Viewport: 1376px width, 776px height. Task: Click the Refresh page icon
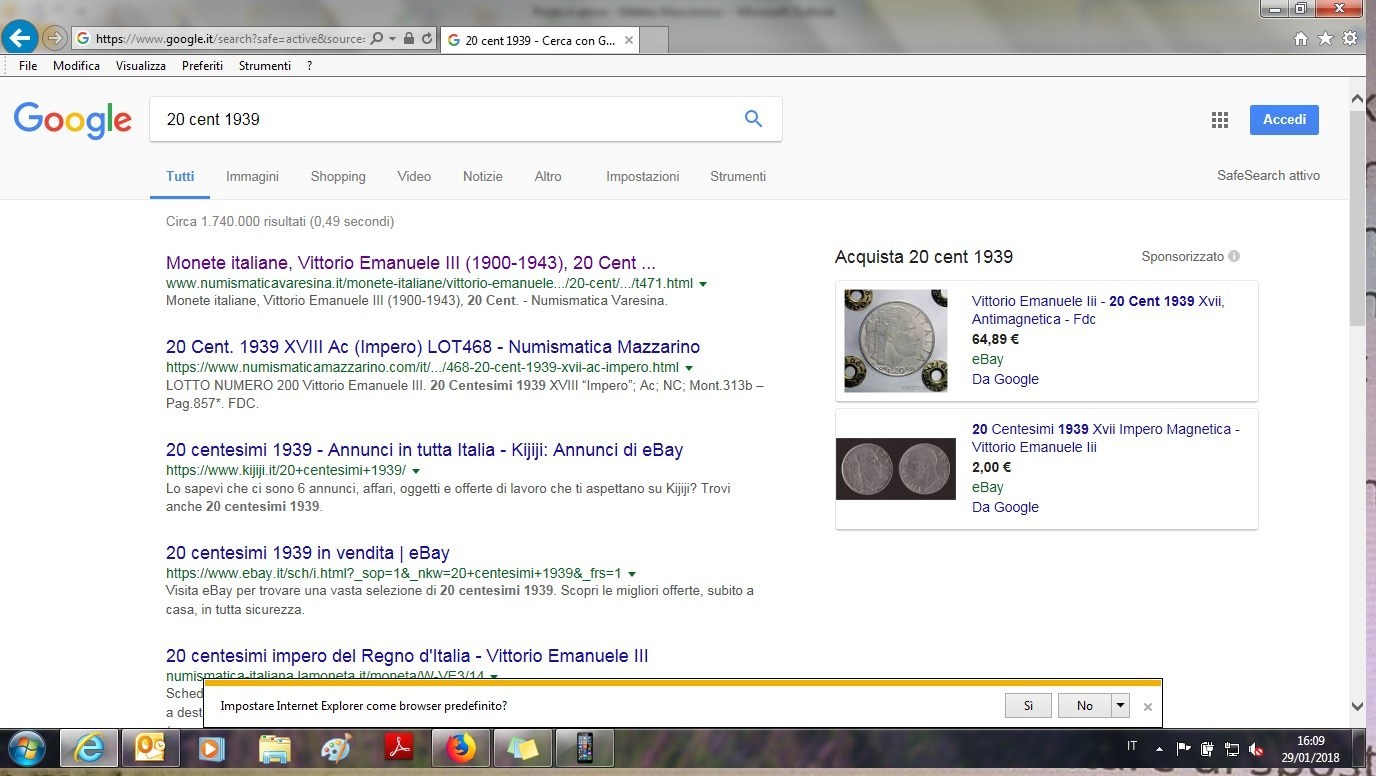[x=427, y=39]
